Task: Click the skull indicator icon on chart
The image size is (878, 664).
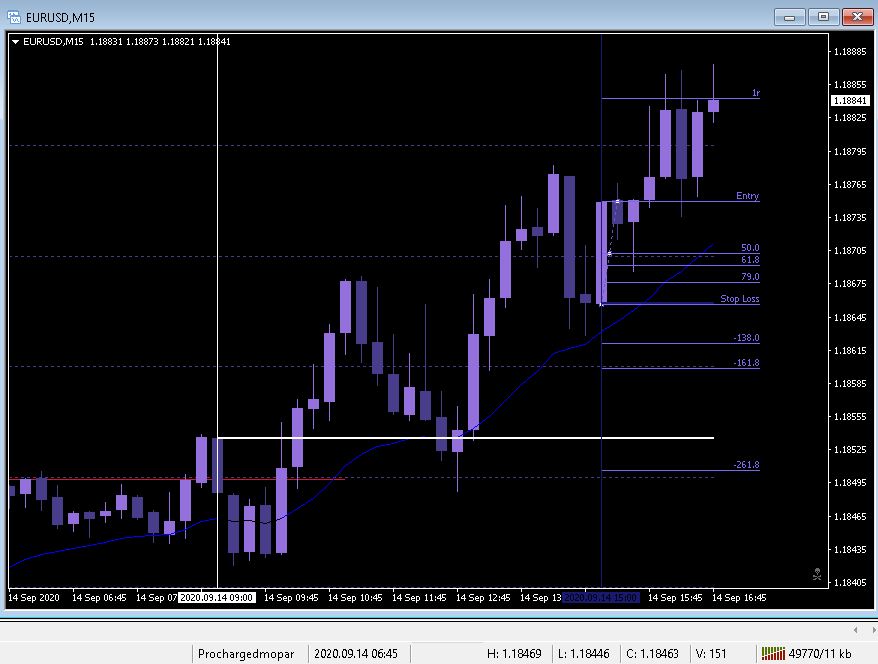Action: (817, 574)
